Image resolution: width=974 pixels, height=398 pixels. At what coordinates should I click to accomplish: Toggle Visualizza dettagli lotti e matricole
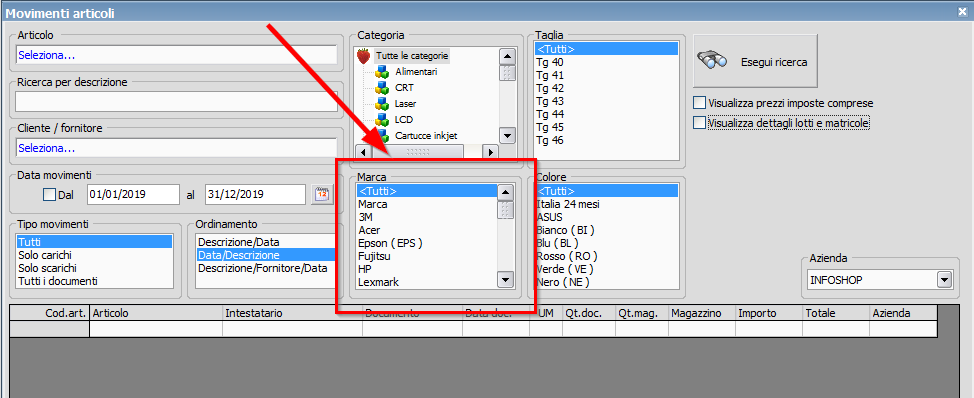(700, 123)
